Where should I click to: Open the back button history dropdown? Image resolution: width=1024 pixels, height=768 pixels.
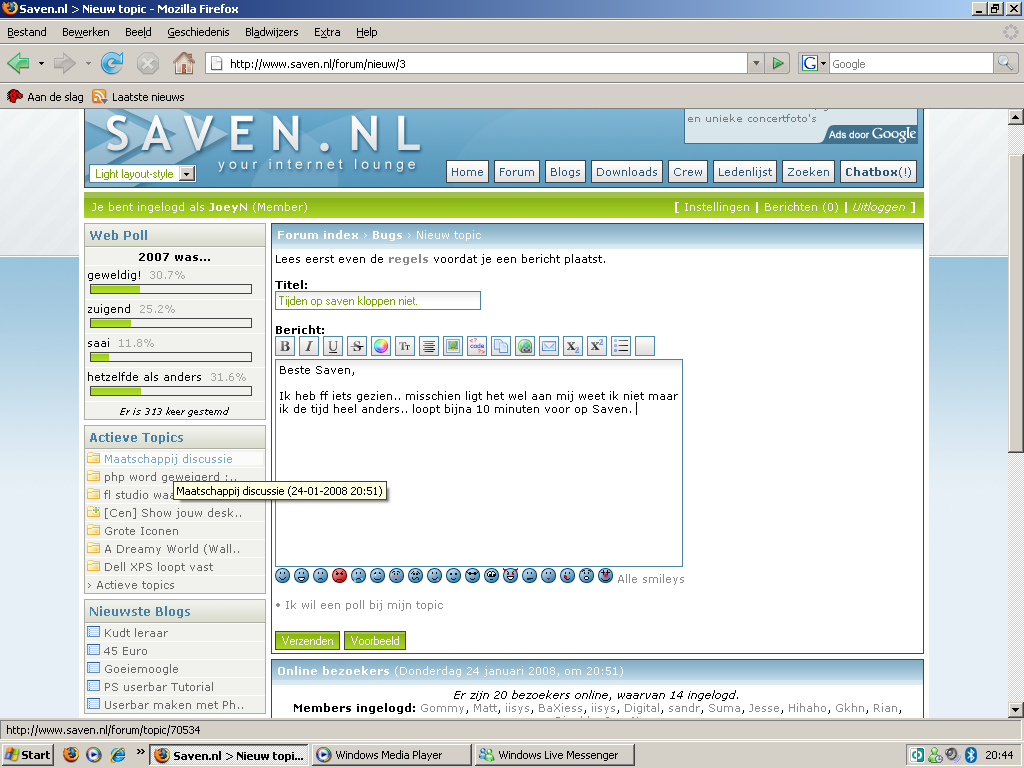pyautogui.click(x=41, y=63)
